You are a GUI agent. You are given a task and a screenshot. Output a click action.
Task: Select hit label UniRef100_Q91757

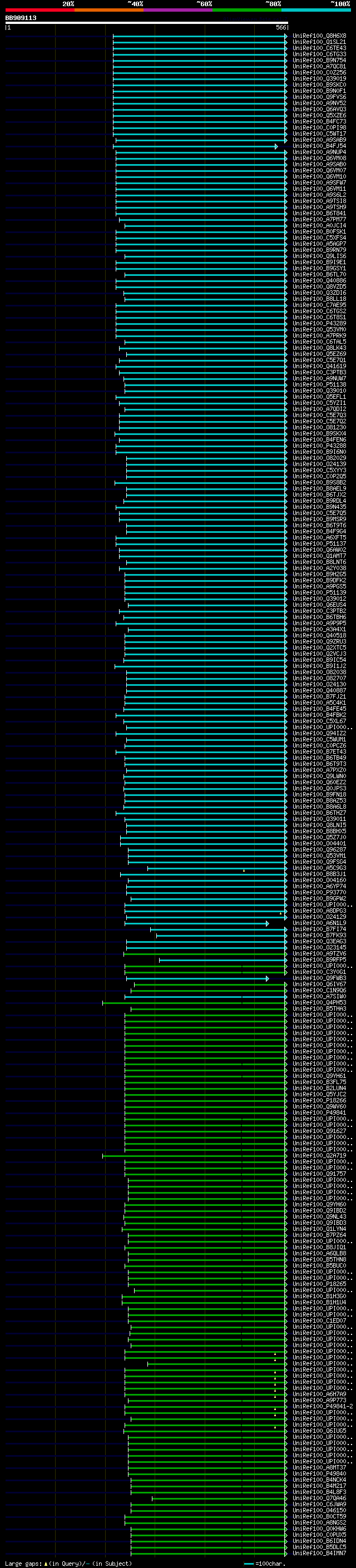coord(319,1174)
